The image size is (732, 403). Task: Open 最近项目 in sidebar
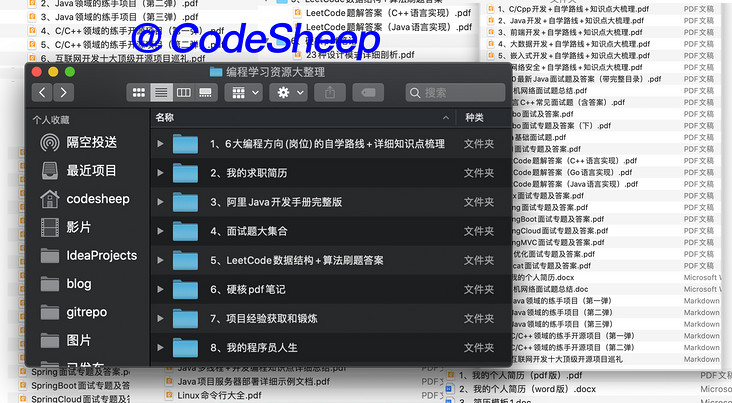pos(88,171)
